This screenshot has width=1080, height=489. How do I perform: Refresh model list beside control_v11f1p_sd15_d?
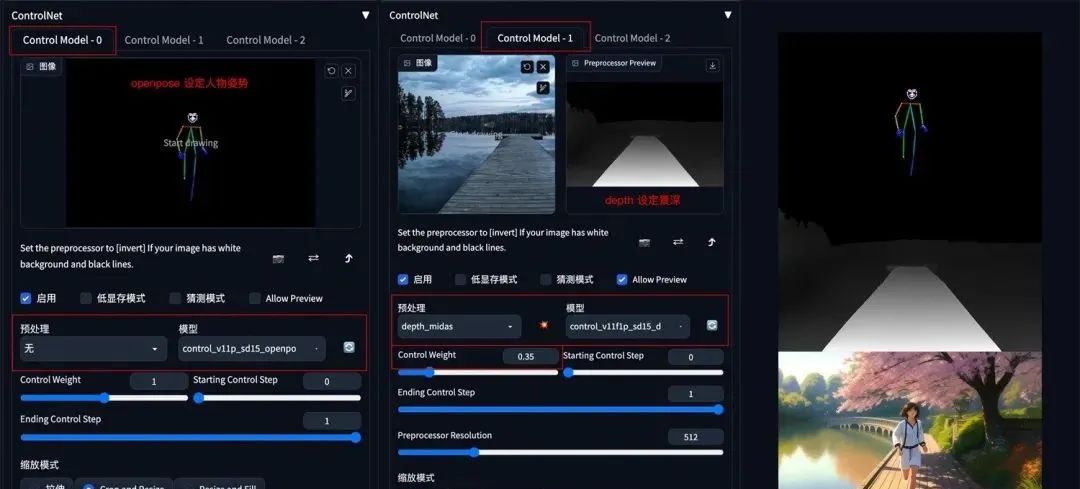tap(712, 325)
